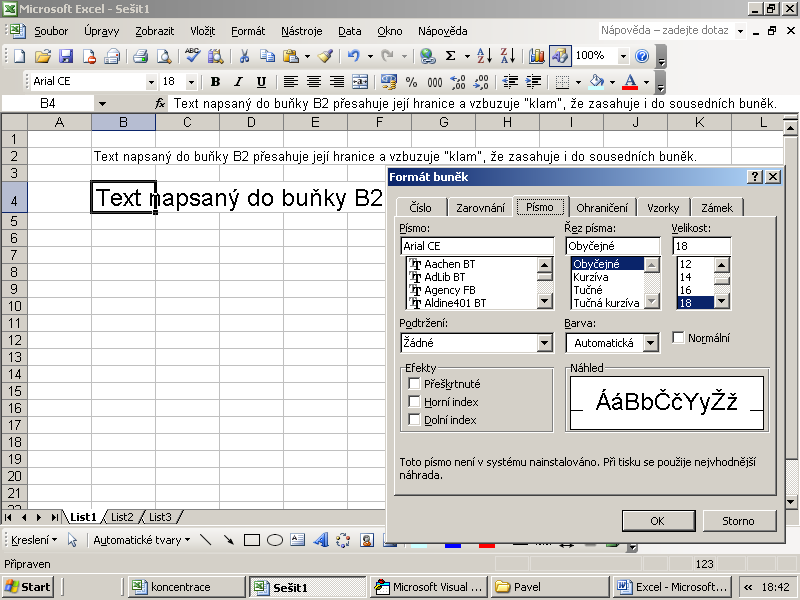This screenshot has width=800, height=600.
Task: Open the font color arrow dropdown
Action: [x=646, y=82]
